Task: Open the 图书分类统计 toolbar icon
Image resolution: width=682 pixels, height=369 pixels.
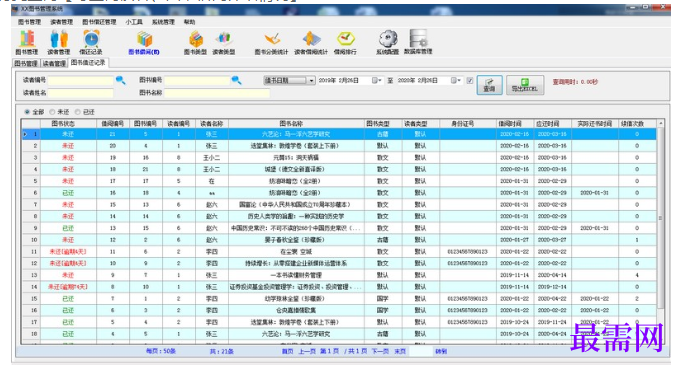Action: tap(271, 43)
